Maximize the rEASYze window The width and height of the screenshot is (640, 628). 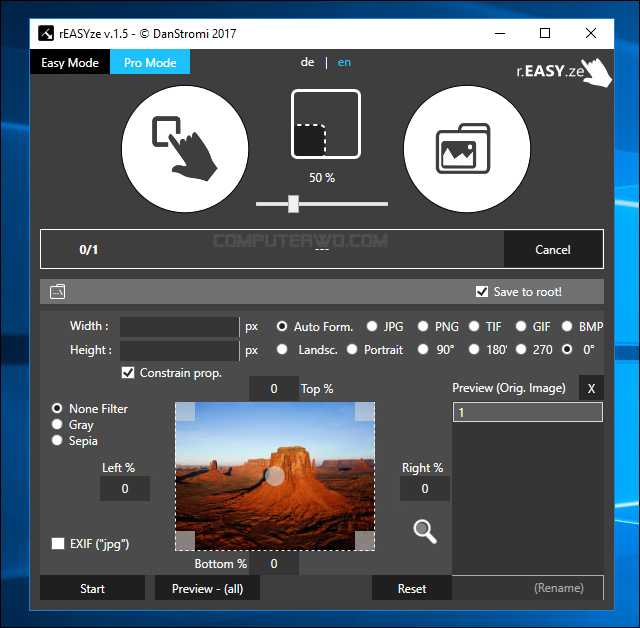click(545, 33)
